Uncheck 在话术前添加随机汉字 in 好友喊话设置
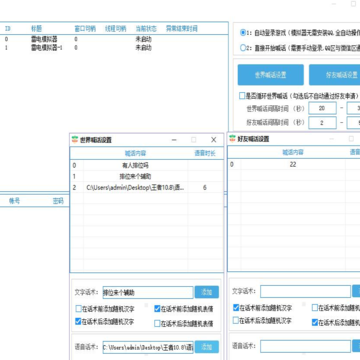The height and width of the screenshot is (360, 360). (x=236, y=307)
